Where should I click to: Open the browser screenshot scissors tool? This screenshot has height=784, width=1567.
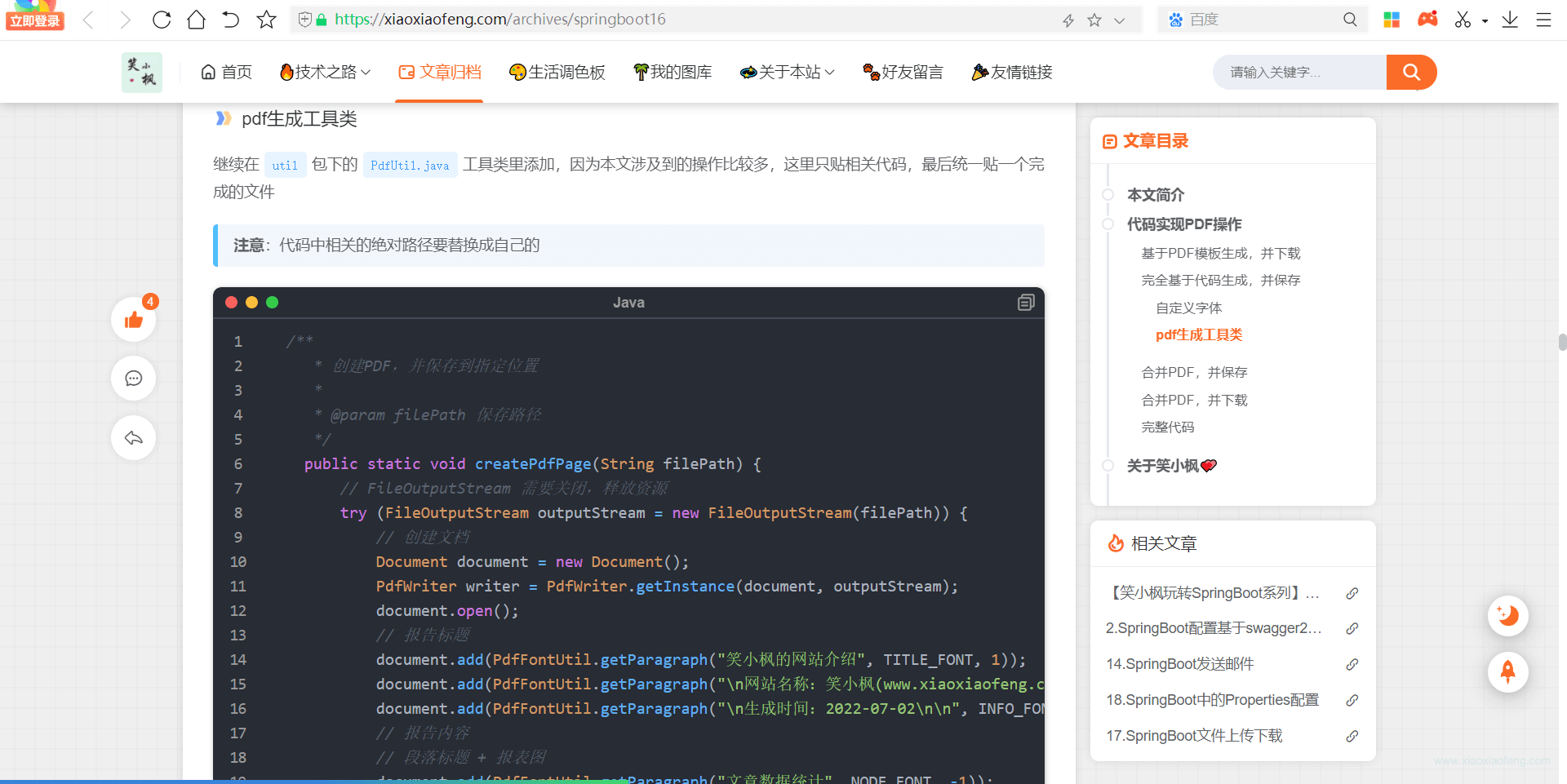coord(1463,20)
